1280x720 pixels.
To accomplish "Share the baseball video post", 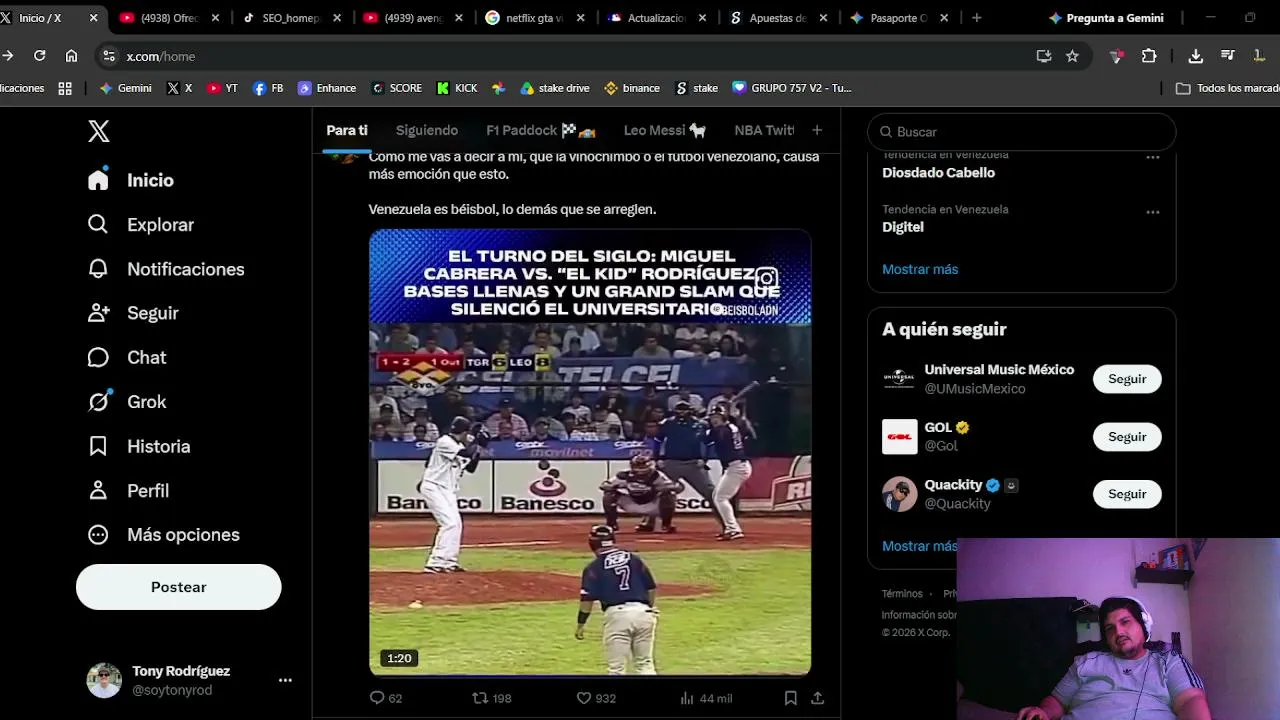I will click(817, 698).
